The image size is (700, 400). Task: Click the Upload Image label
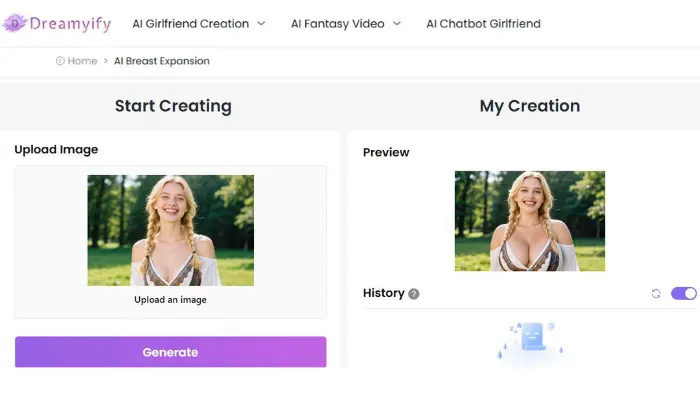(x=56, y=150)
